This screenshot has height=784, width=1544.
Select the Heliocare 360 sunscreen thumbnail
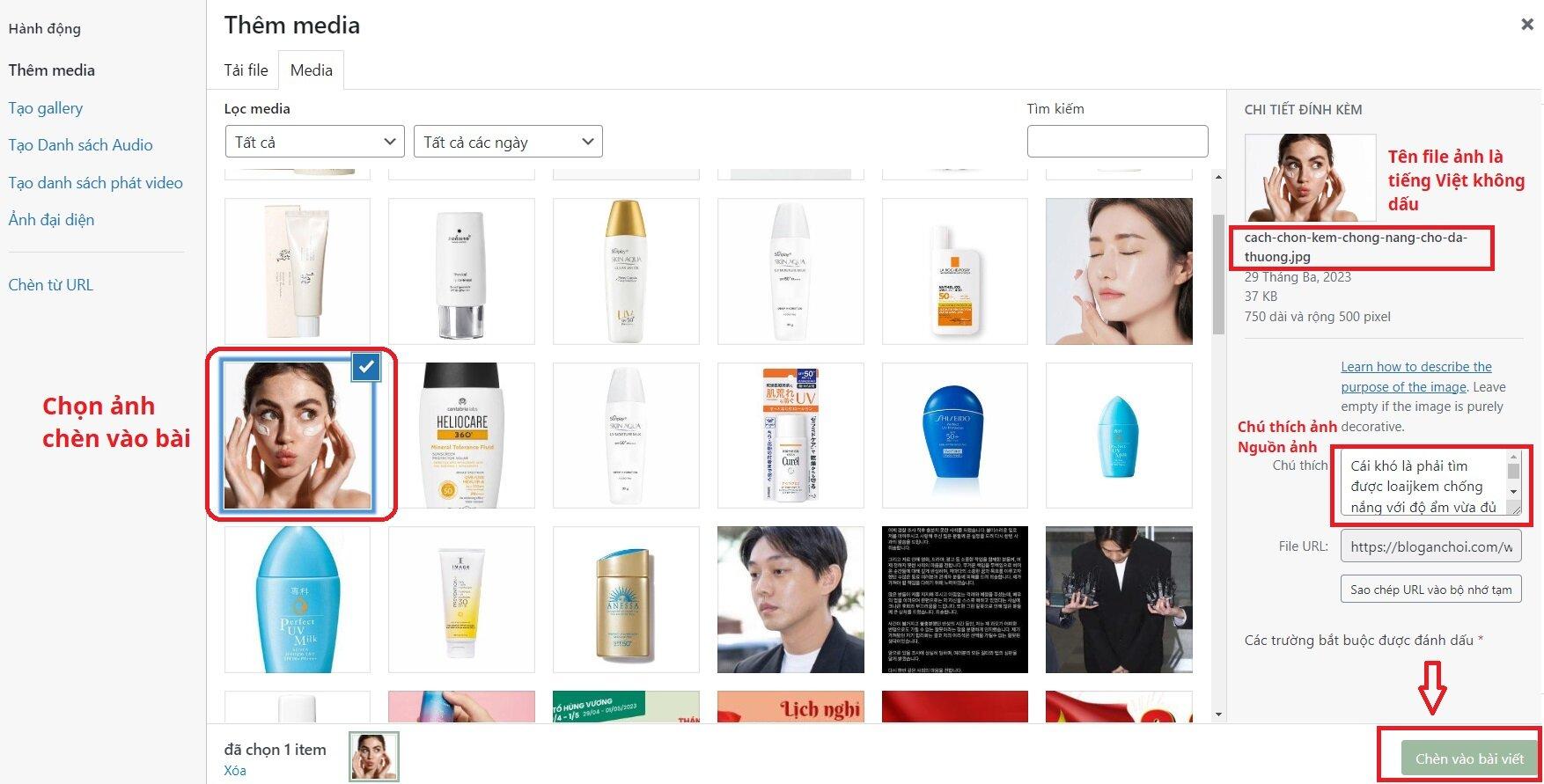[461, 436]
